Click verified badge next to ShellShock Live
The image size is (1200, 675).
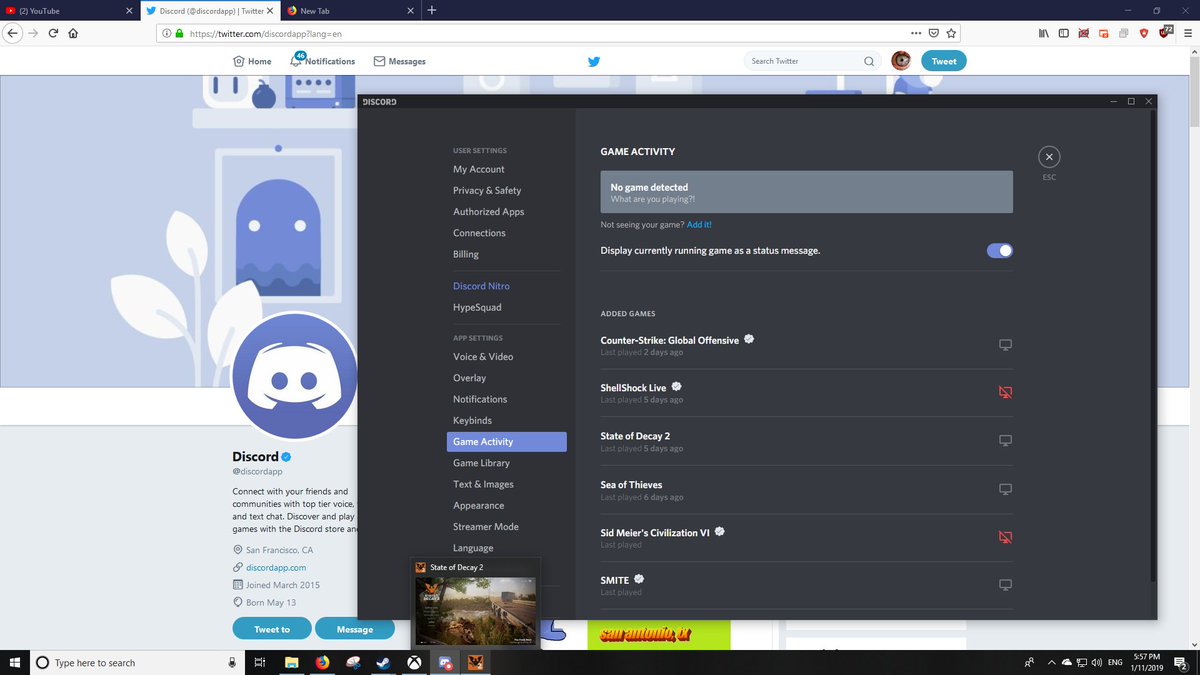coord(677,387)
